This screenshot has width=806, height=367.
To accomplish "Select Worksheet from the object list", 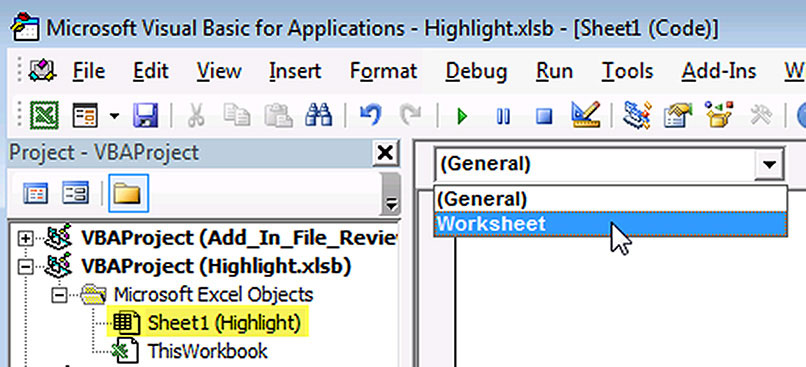I will click(610, 224).
